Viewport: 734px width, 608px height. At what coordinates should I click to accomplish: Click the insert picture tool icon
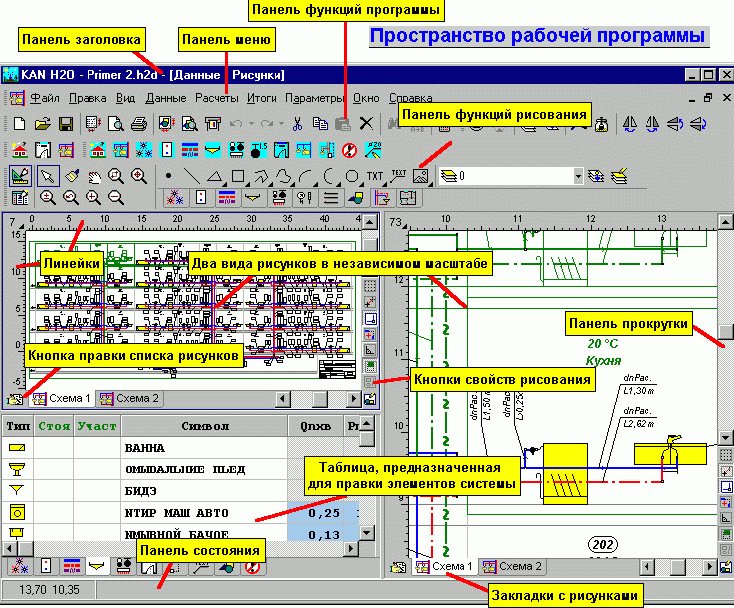pos(420,176)
